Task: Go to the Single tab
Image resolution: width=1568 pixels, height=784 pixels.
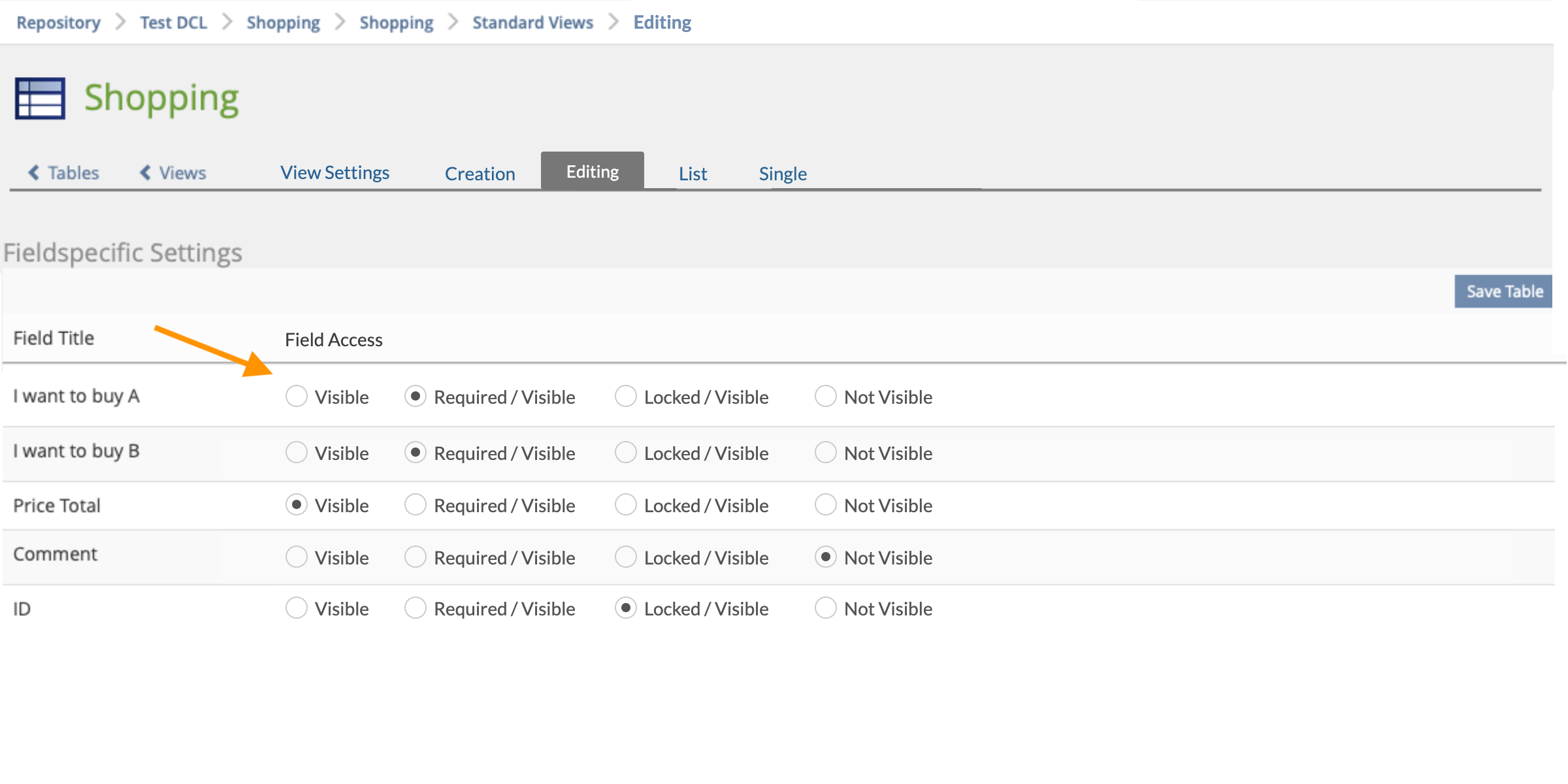Action: click(782, 174)
